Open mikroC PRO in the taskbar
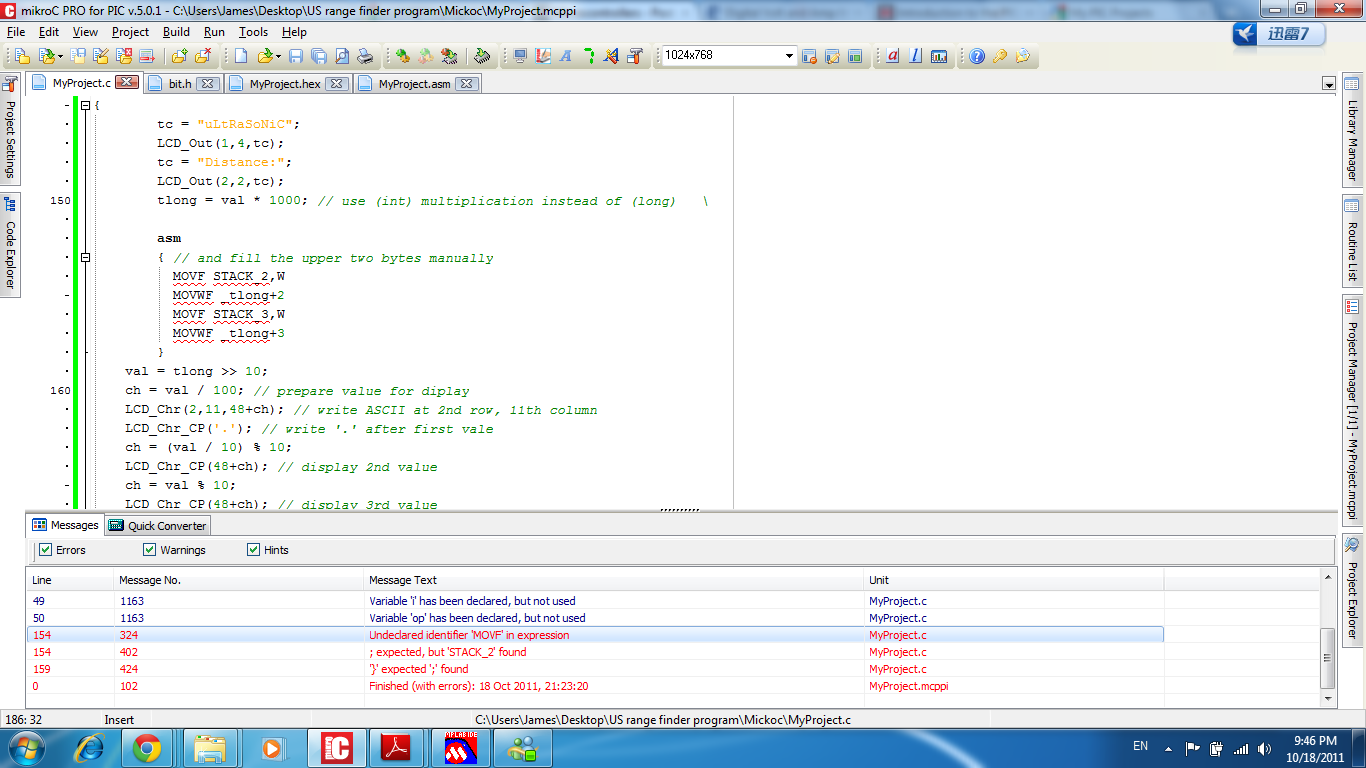This screenshot has height=768, width=1366. 337,748
